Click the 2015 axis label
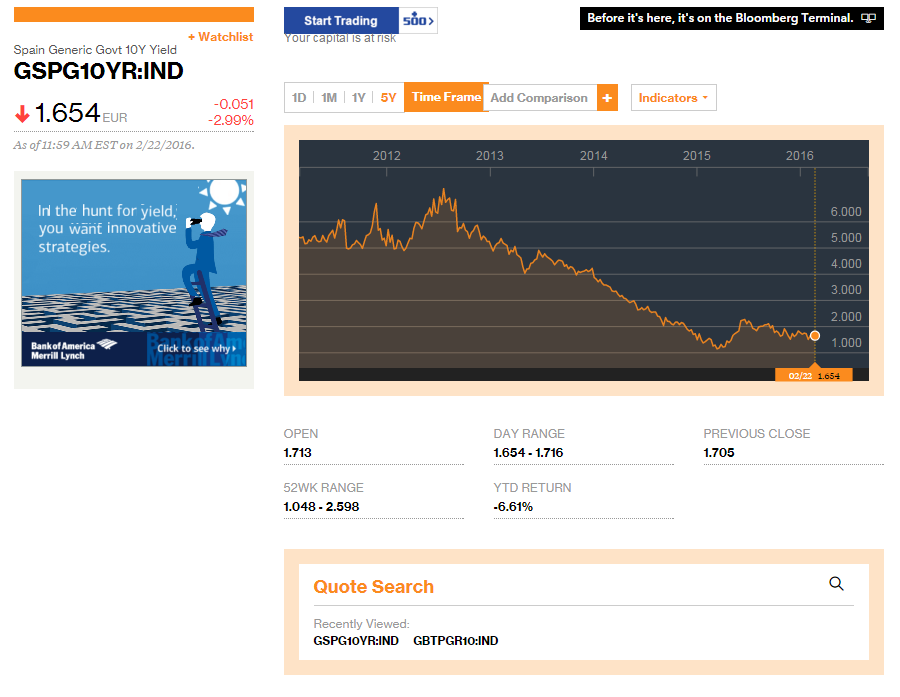The width and height of the screenshot is (900, 697). (696, 156)
